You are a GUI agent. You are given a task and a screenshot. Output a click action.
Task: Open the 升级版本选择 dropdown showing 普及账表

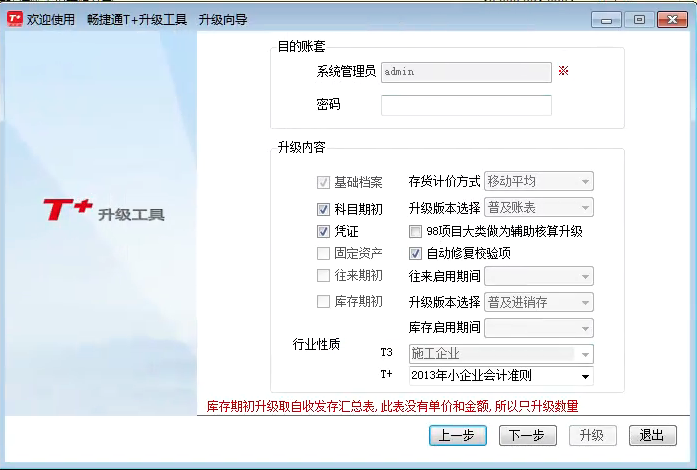pos(539,207)
